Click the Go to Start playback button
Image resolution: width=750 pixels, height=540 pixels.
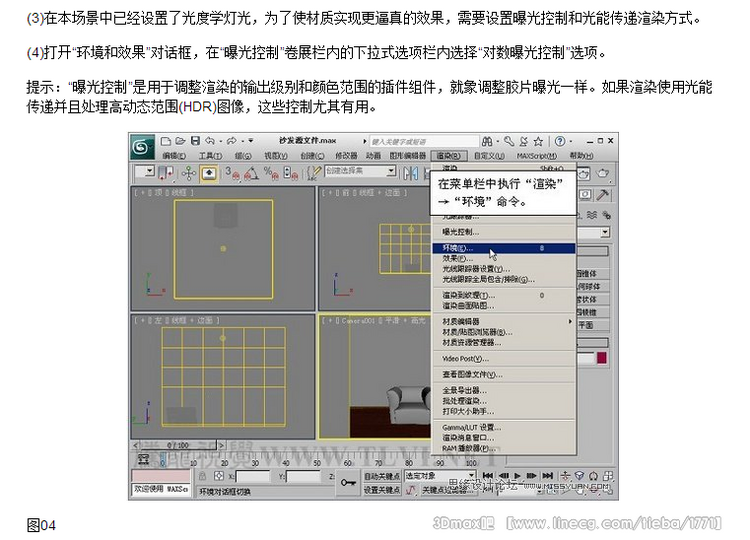click(487, 476)
